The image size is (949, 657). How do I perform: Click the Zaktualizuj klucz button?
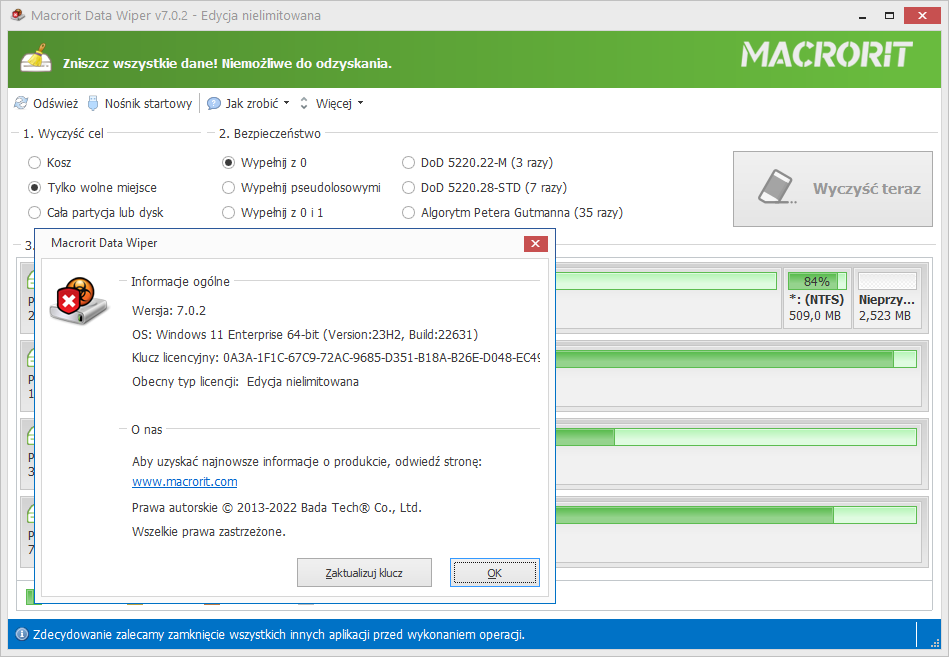coord(364,572)
